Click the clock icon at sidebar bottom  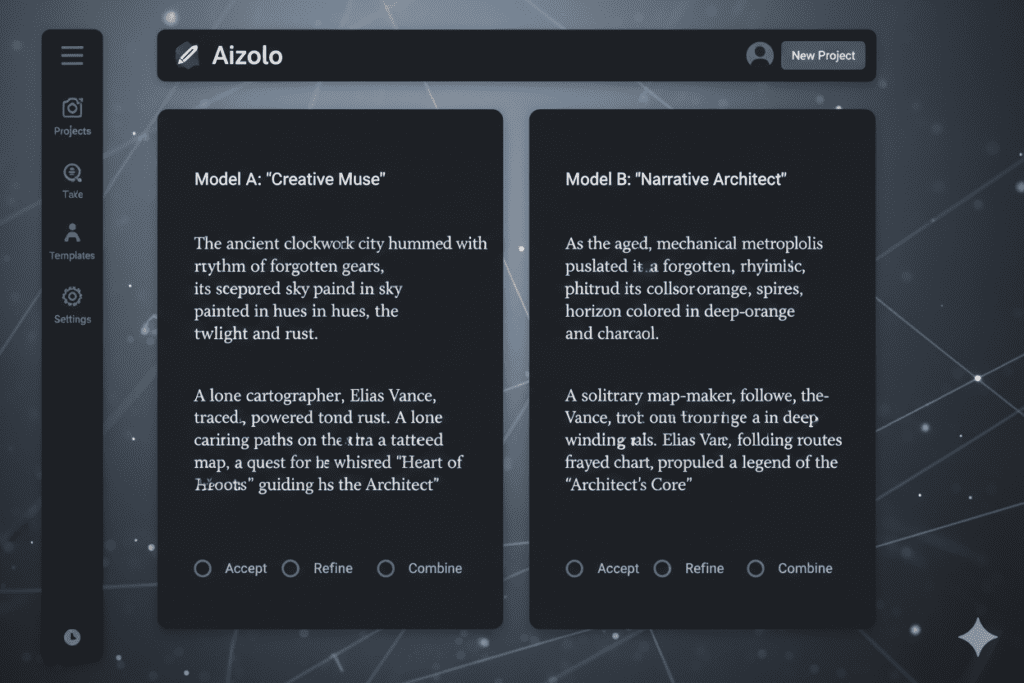[x=72, y=637]
